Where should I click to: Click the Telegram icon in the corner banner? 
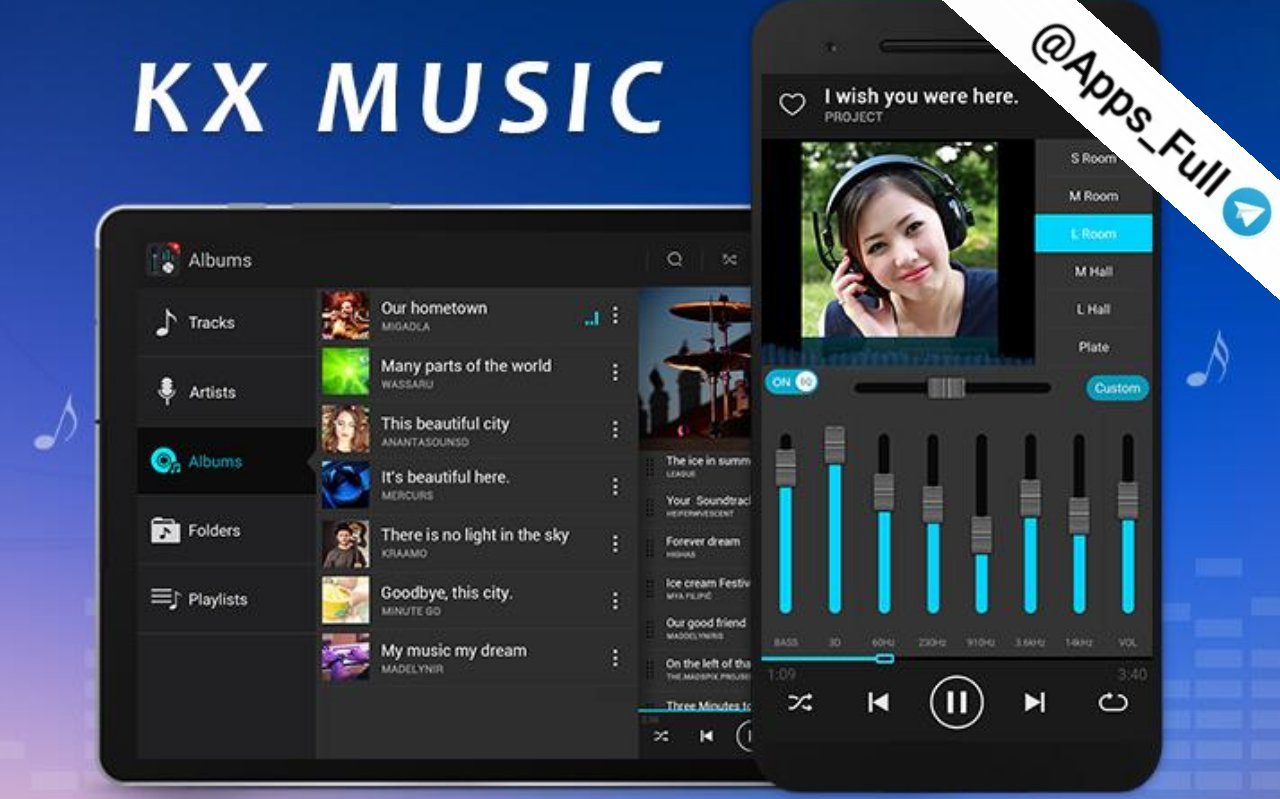tap(1245, 212)
